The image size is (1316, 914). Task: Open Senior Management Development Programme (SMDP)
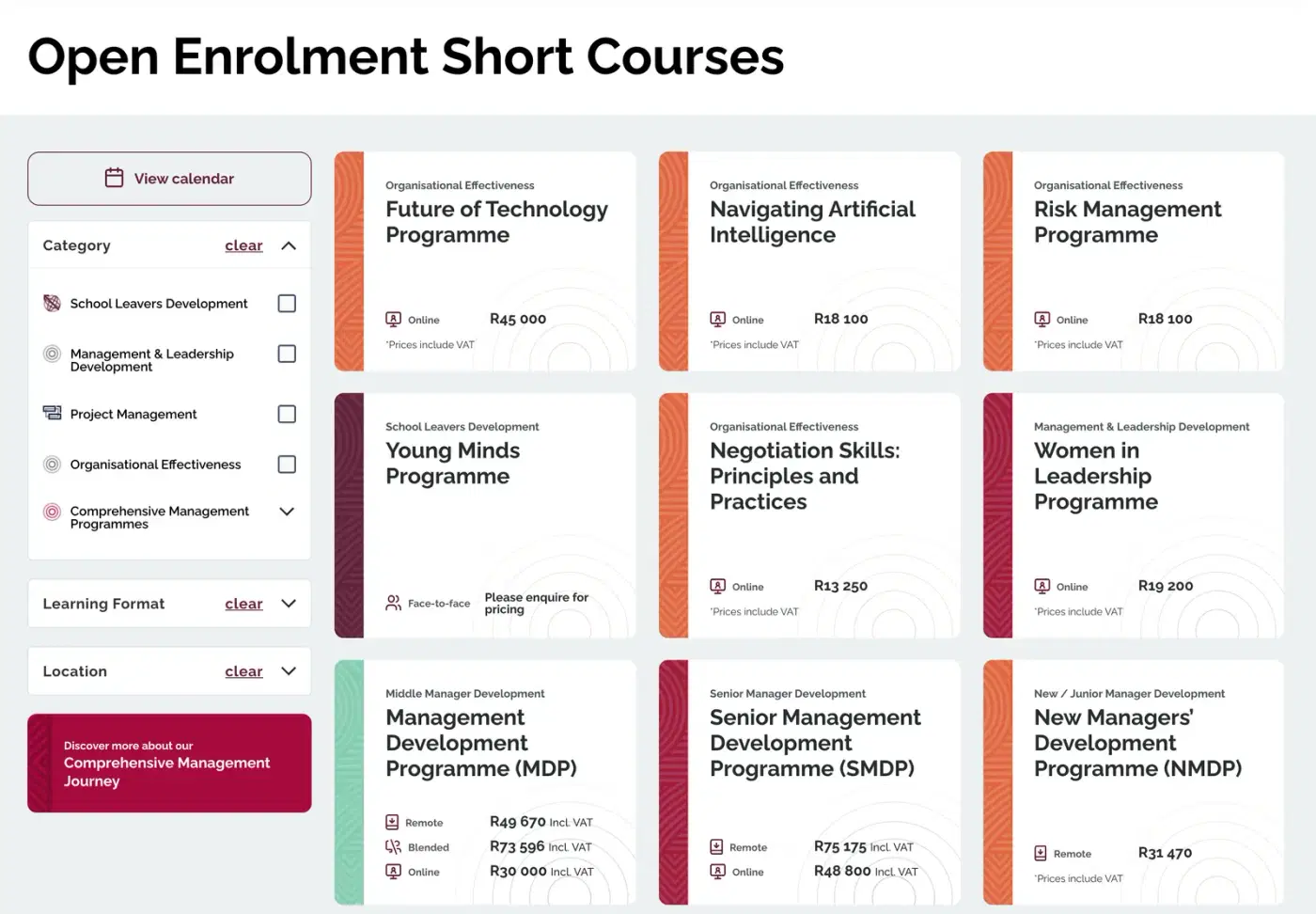809,782
